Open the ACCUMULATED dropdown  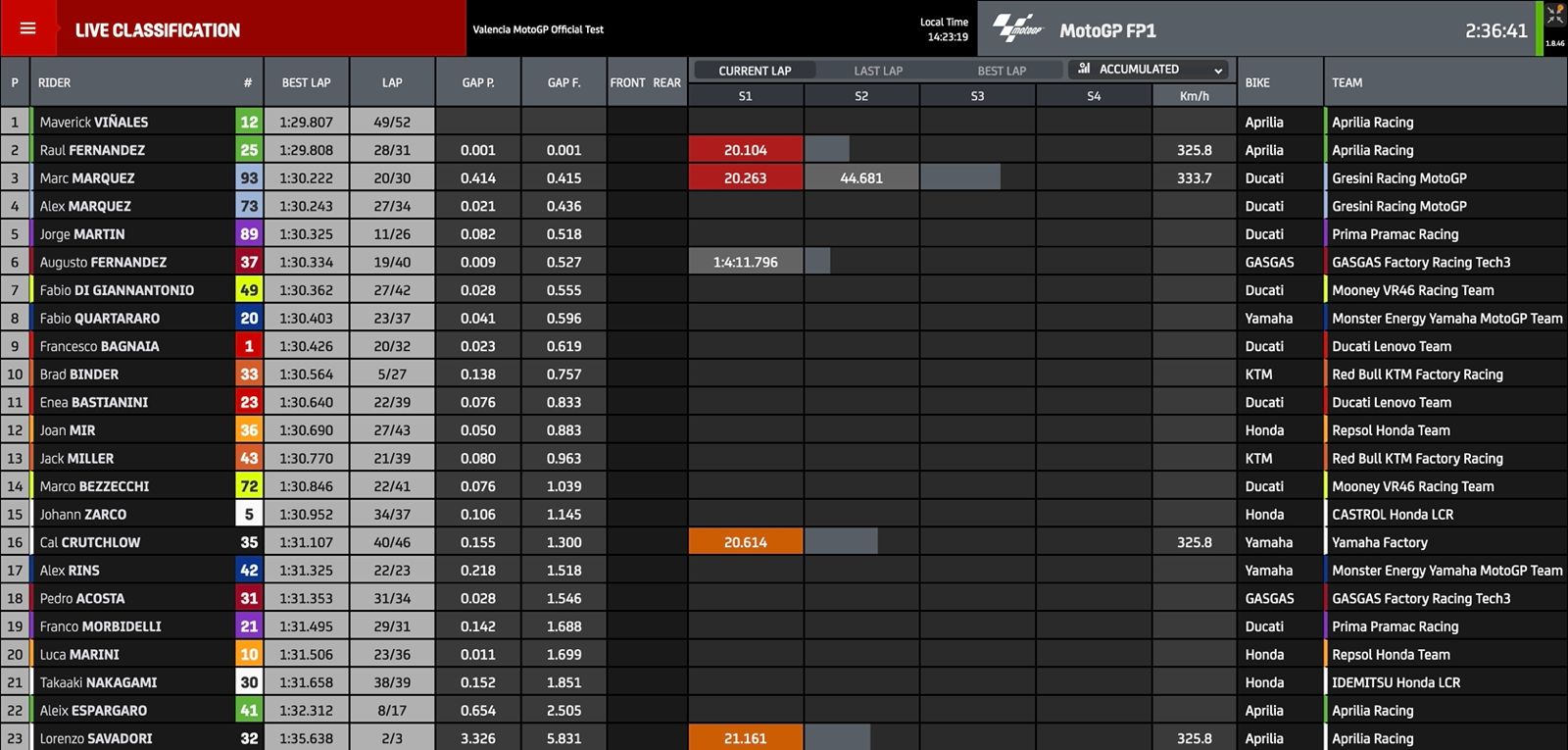pos(1149,70)
